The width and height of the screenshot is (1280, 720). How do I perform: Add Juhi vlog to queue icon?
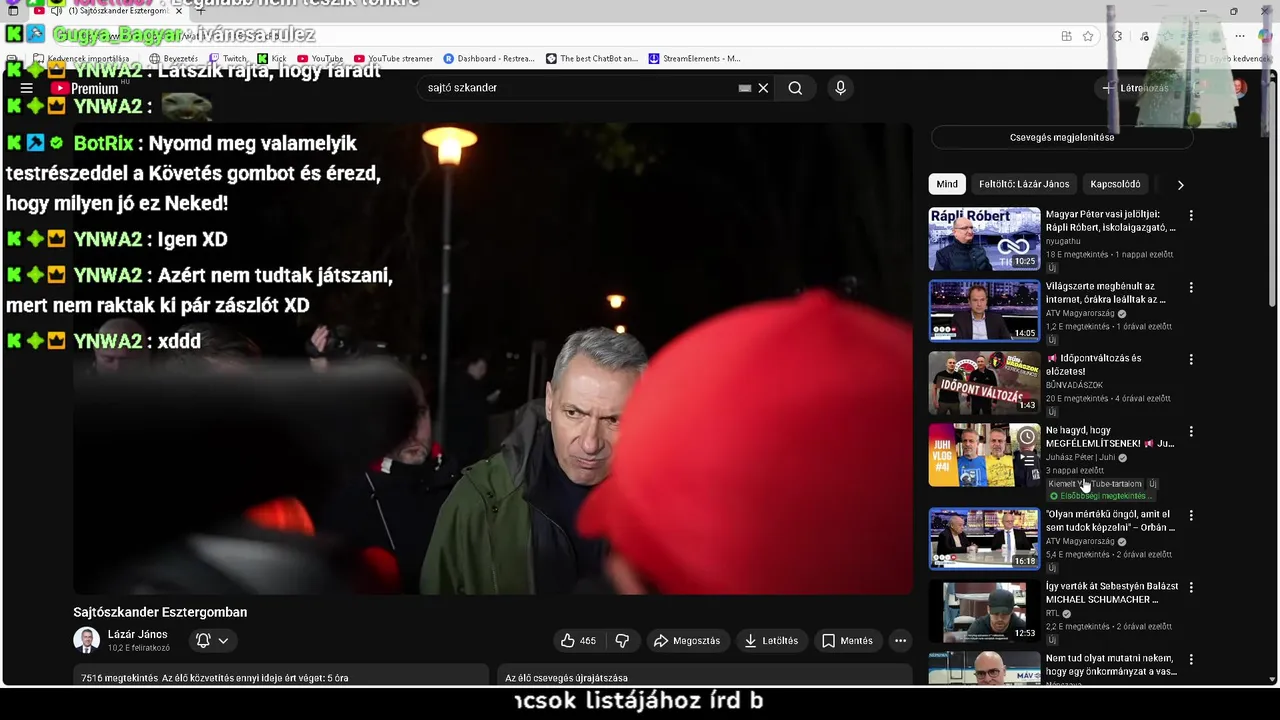(x=1027, y=461)
